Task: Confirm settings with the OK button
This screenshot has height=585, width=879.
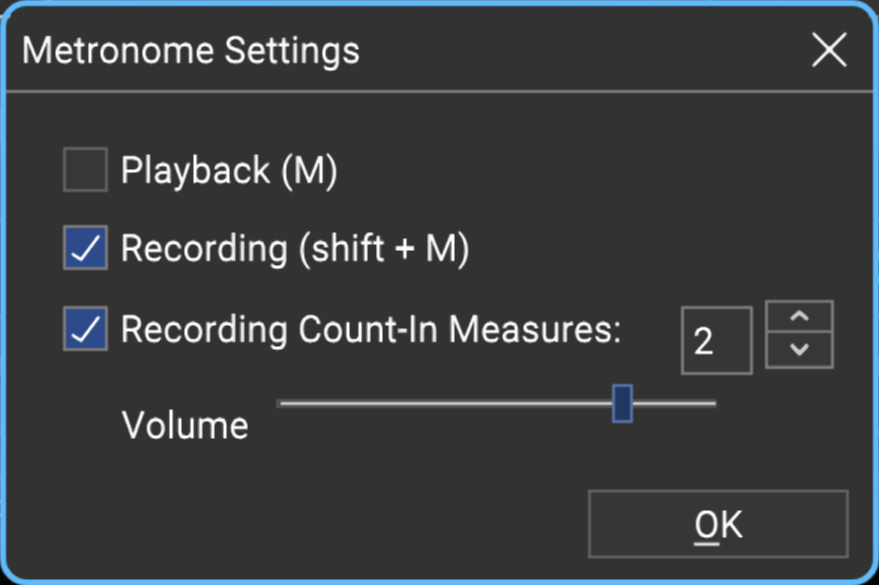Action: 718,524
